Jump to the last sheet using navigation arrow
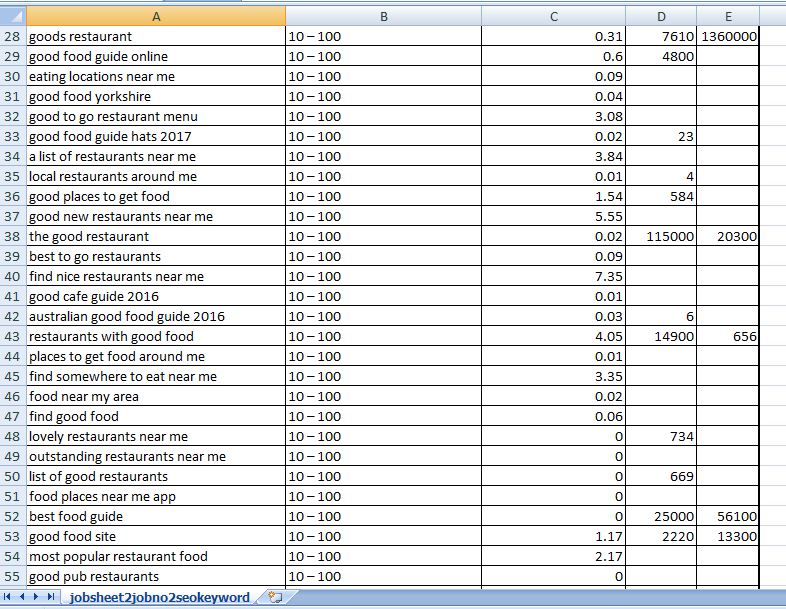 point(52,597)
